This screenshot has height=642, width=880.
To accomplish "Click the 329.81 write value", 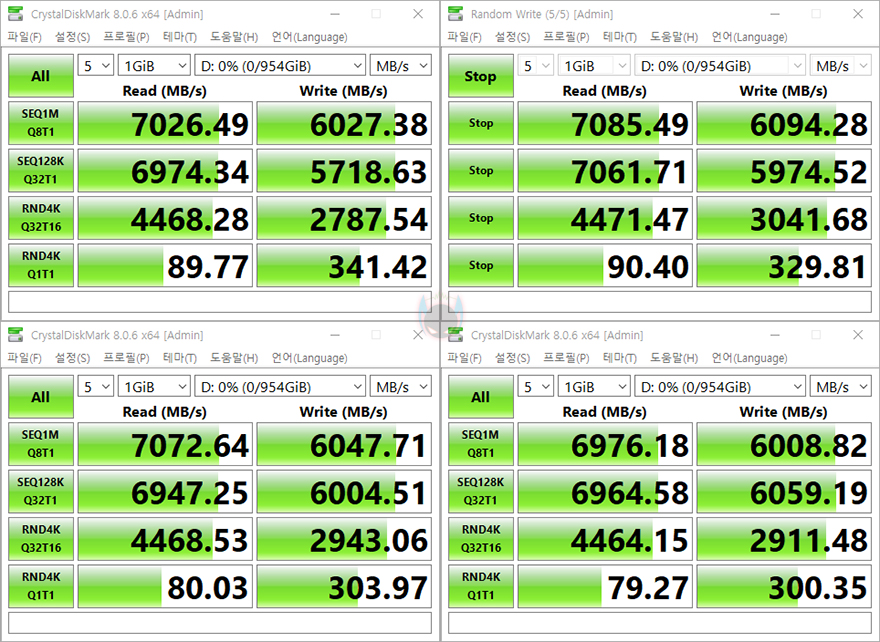I will pyautogui.click(x=818, y=267).
